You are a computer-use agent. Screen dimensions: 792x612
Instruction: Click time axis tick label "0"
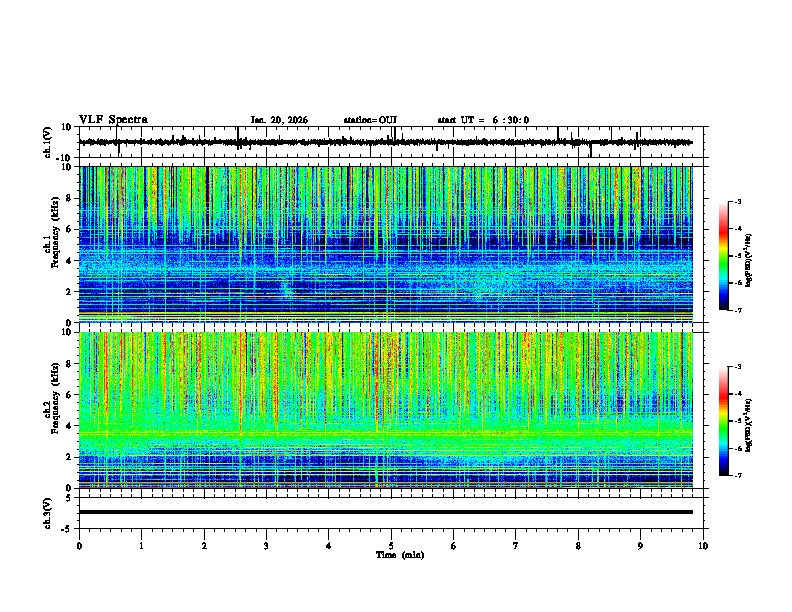coord(79,546)
